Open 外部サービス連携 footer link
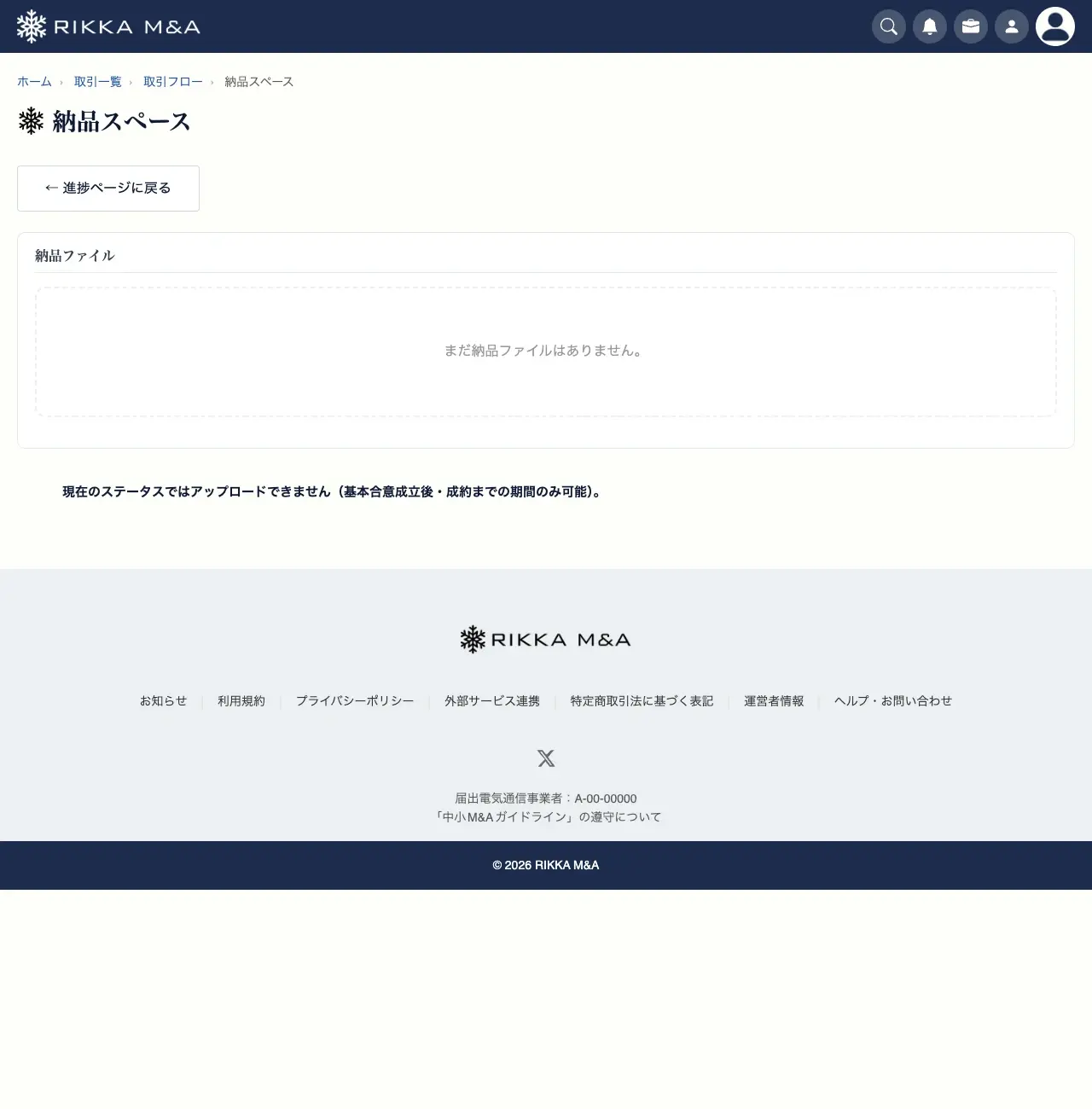This screenshot has height=1109, width=1092. tap(492, 700)
